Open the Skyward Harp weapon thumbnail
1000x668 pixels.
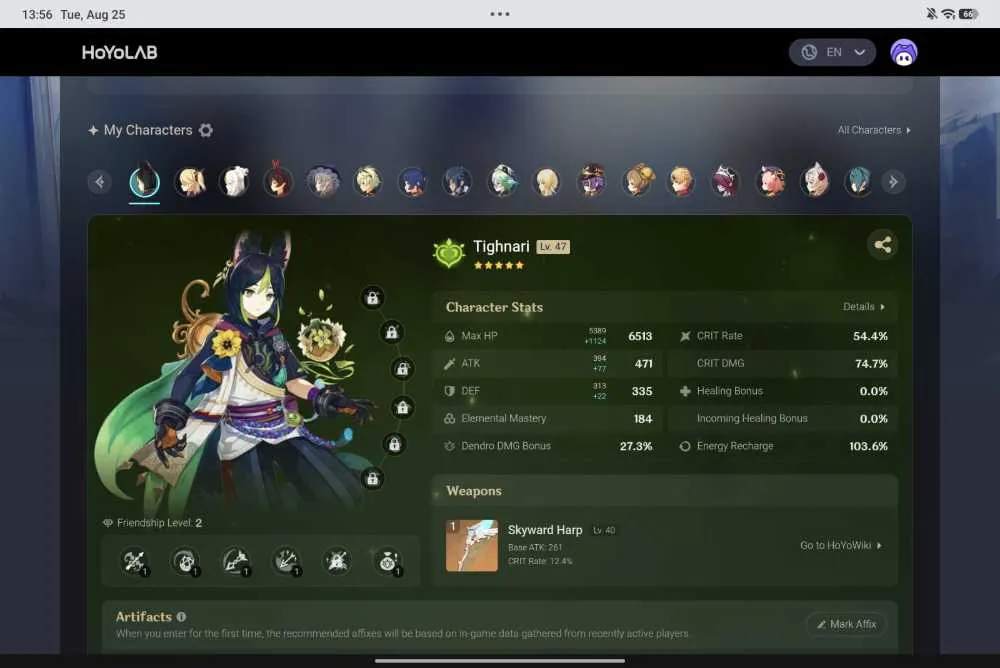tap(472, 546)
